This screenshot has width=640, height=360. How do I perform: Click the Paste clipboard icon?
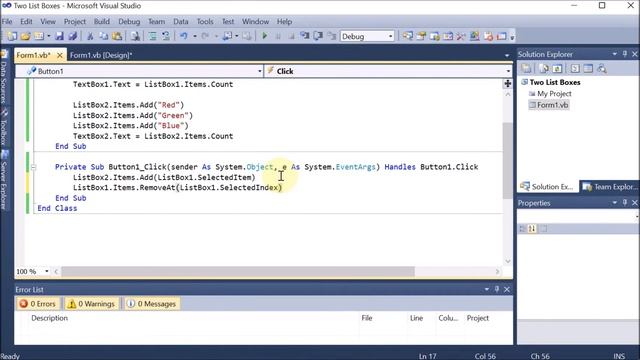pyautogui.click(x=117, y=36)
